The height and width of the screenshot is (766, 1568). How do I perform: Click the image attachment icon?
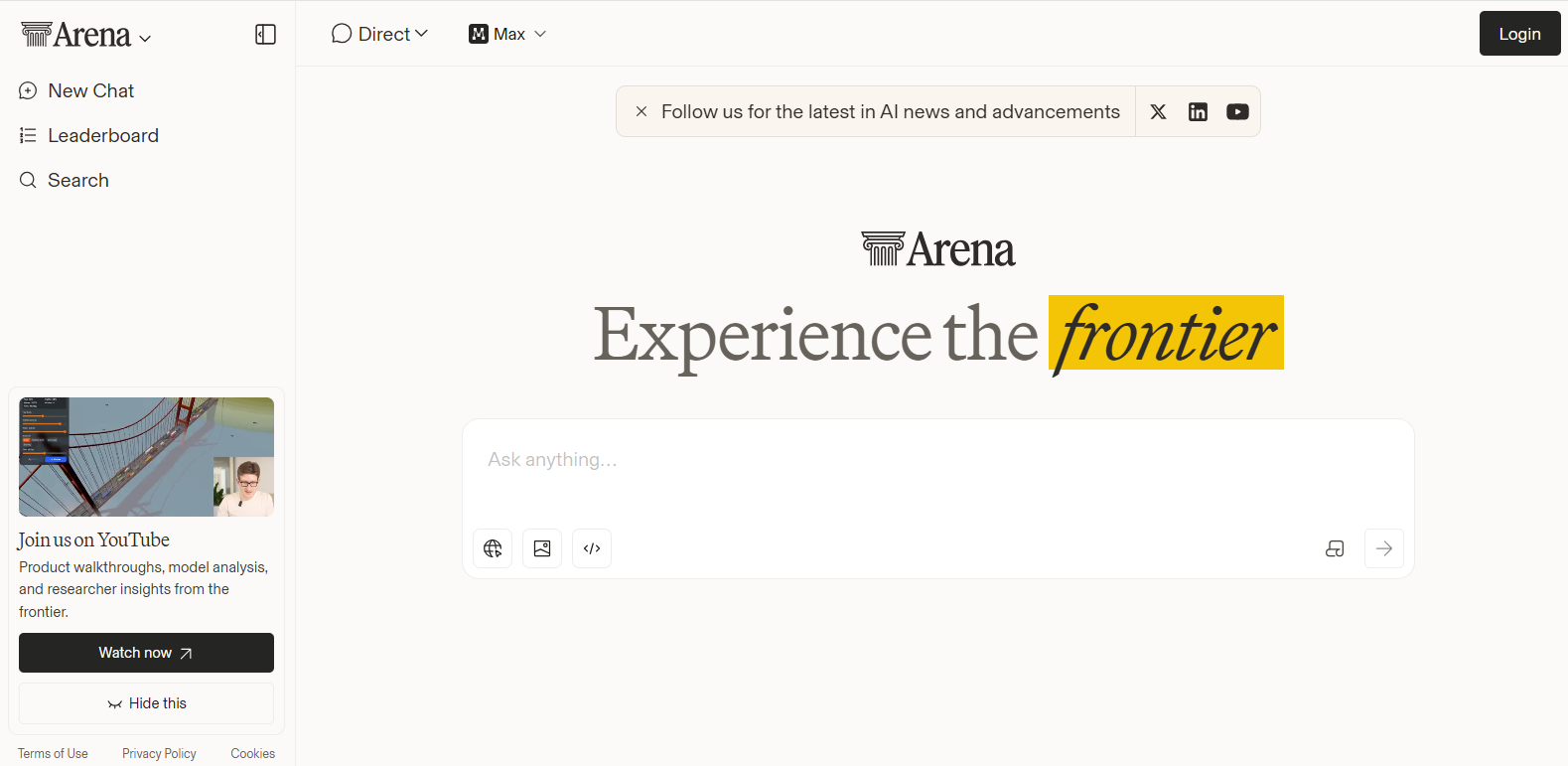[542, 547]
